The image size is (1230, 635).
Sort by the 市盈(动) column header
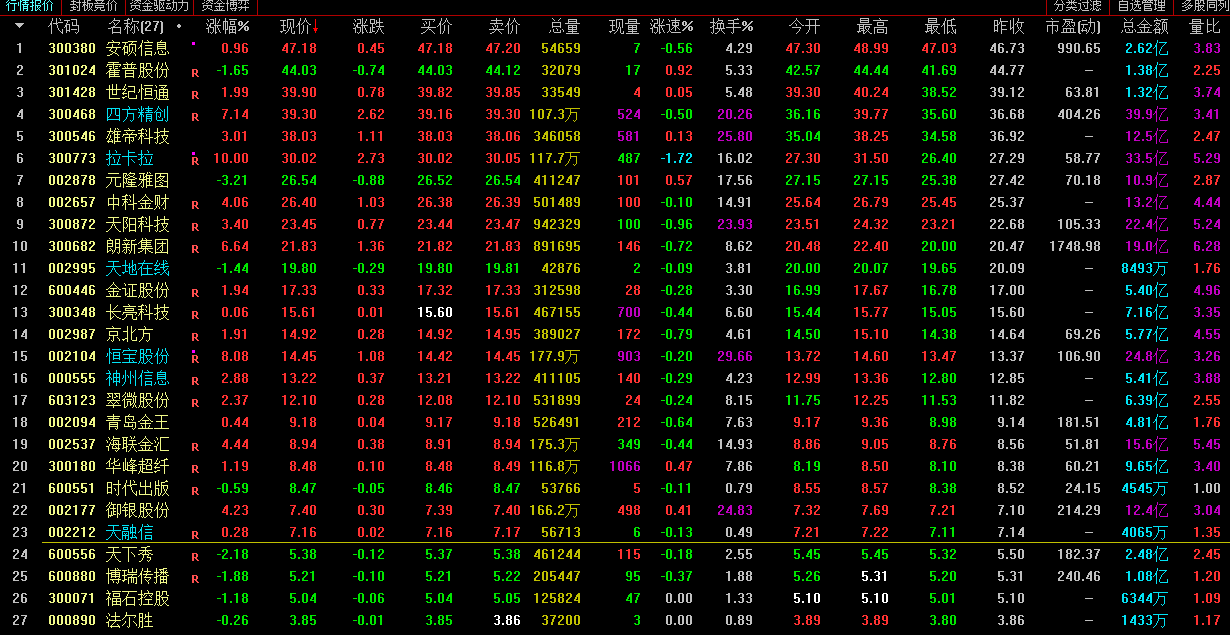(1072, 26)
